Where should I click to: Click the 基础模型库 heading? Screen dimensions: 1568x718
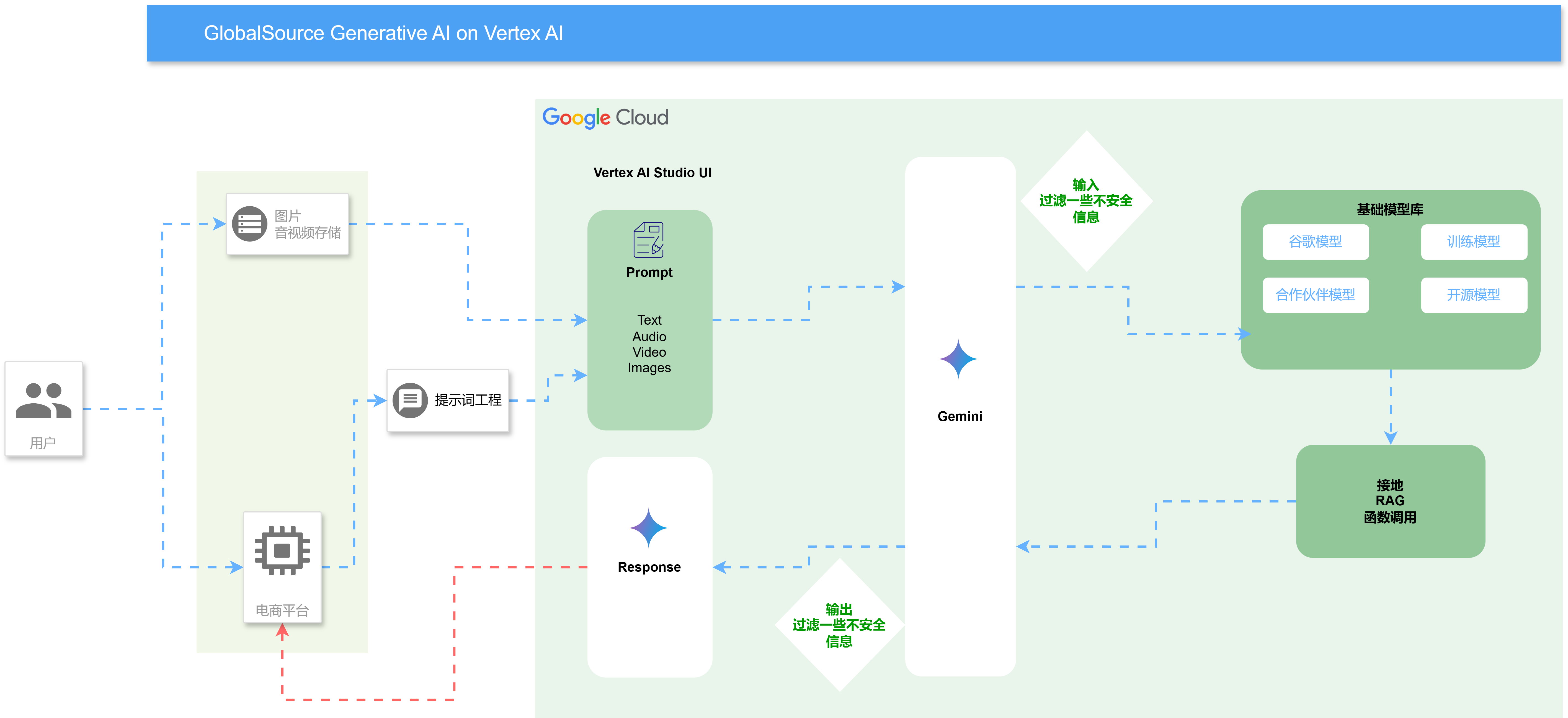click(1390, 209)
